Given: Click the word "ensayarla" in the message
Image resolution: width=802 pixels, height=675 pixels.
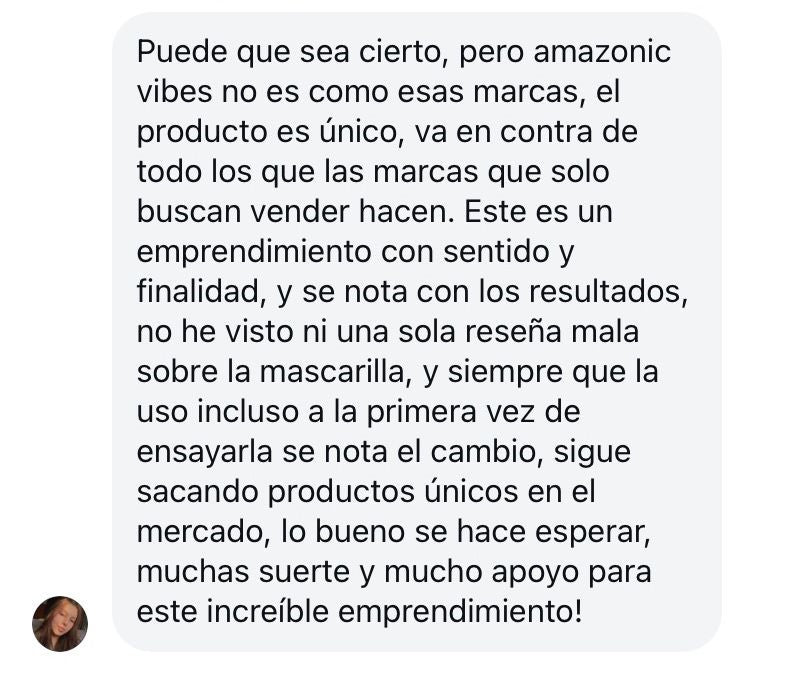Looking at the screenshot, I should (204, 452).
